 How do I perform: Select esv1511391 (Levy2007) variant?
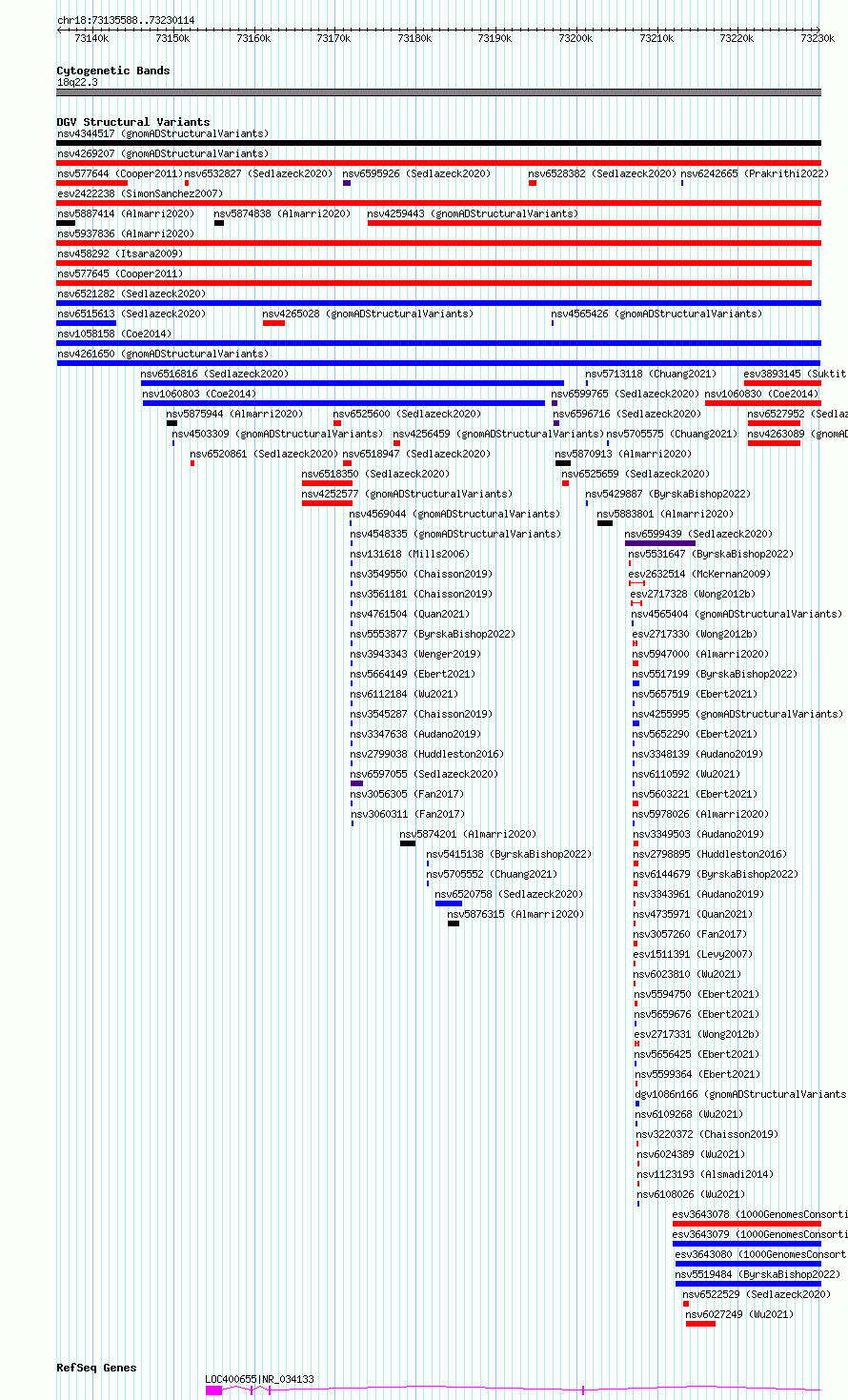coord(693,955)
